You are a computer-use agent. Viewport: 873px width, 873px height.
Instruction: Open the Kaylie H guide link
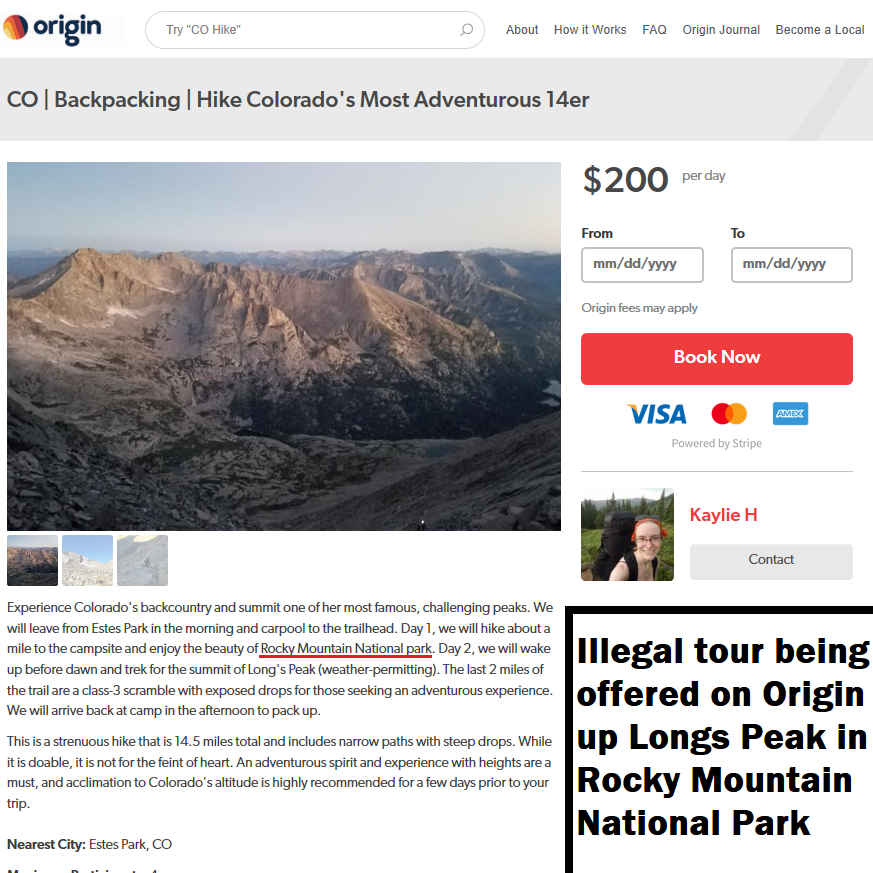tap(723, 514)
